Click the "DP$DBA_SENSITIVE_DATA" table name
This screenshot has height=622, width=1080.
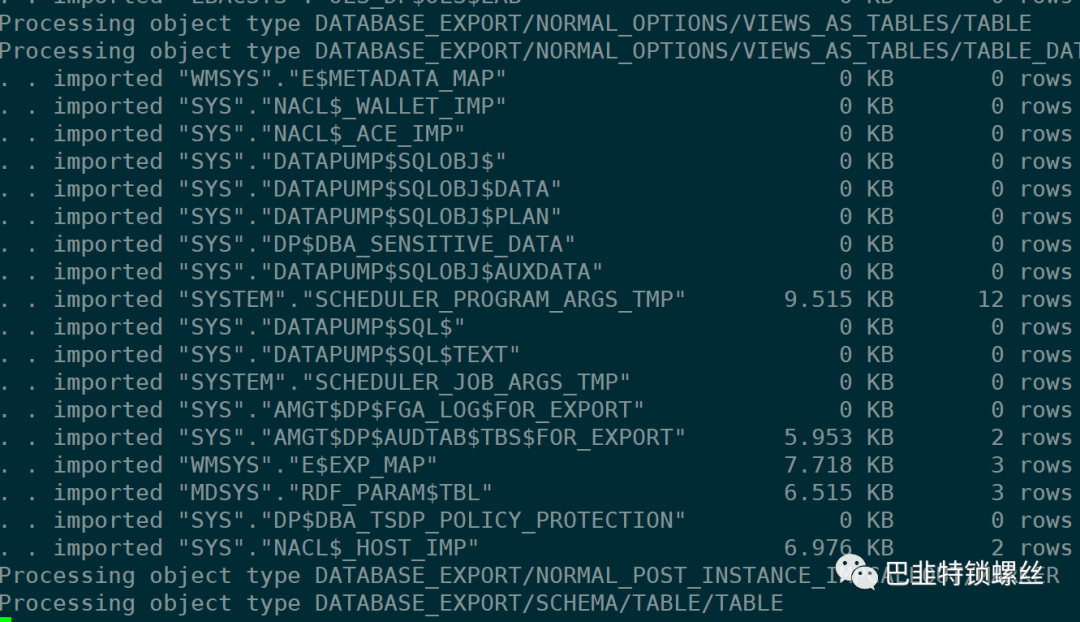[x=418, y=244]
